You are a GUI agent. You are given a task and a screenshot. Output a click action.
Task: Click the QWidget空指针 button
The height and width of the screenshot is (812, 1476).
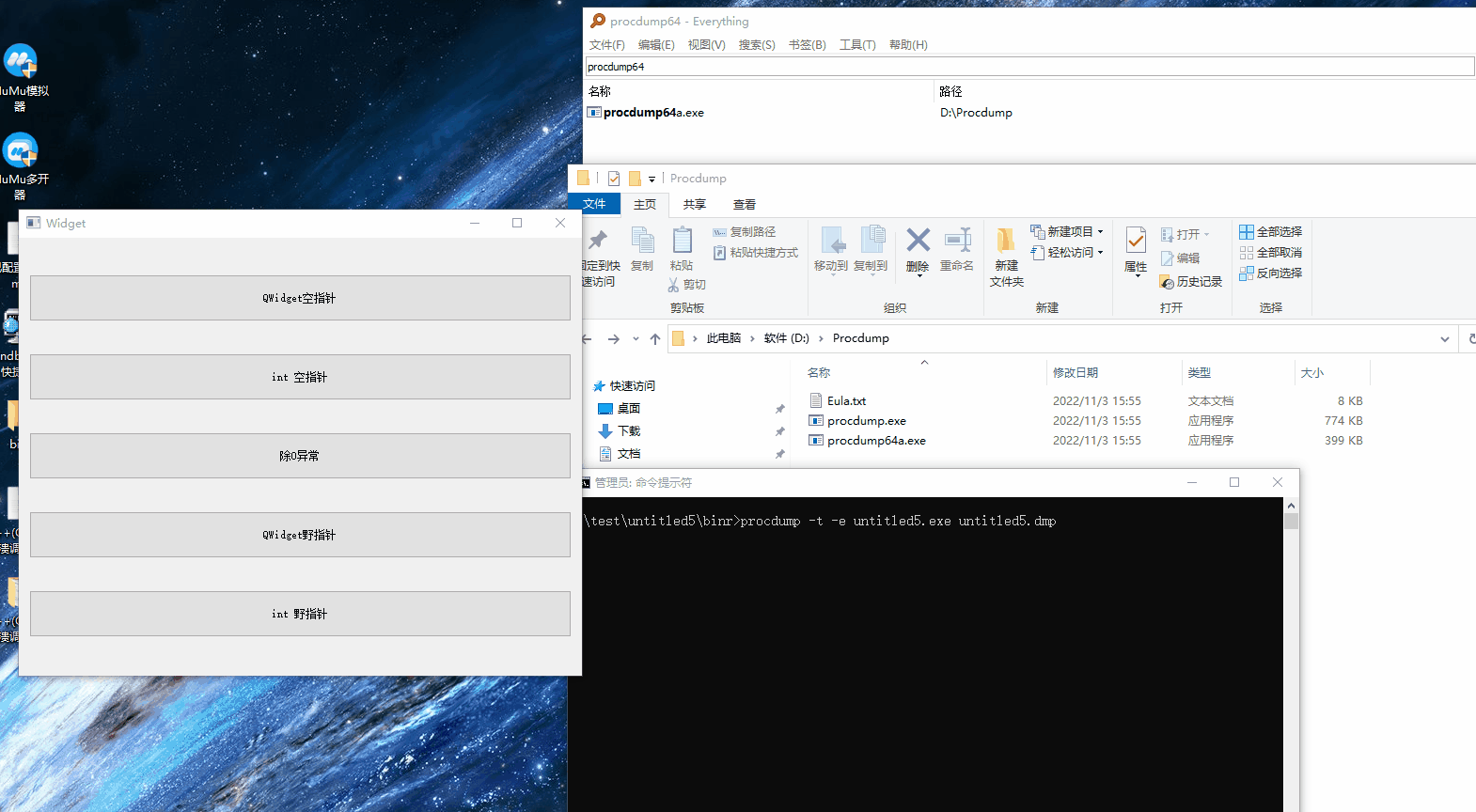[x=300, y=298]
